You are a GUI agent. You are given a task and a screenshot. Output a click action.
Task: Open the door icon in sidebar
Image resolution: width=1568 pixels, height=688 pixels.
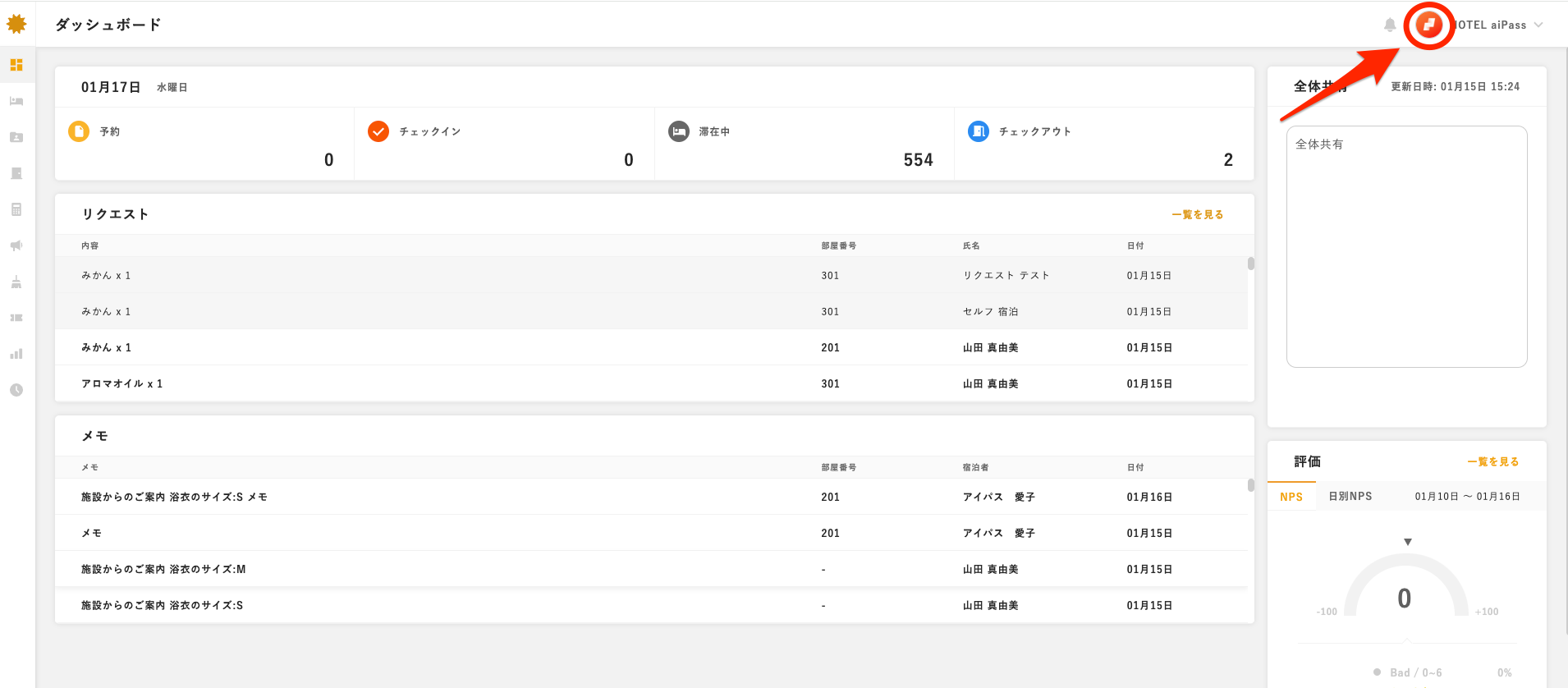[16, 173]
